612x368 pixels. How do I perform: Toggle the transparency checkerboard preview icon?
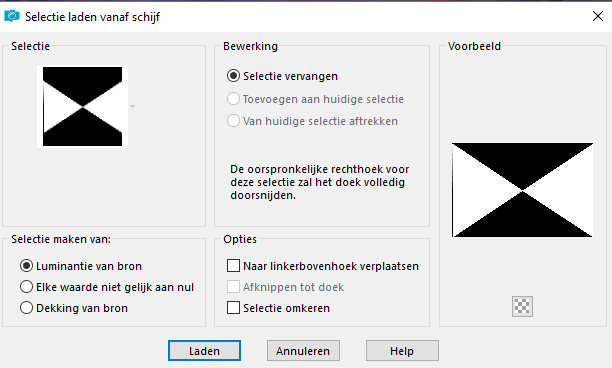[x=522, y=306]
